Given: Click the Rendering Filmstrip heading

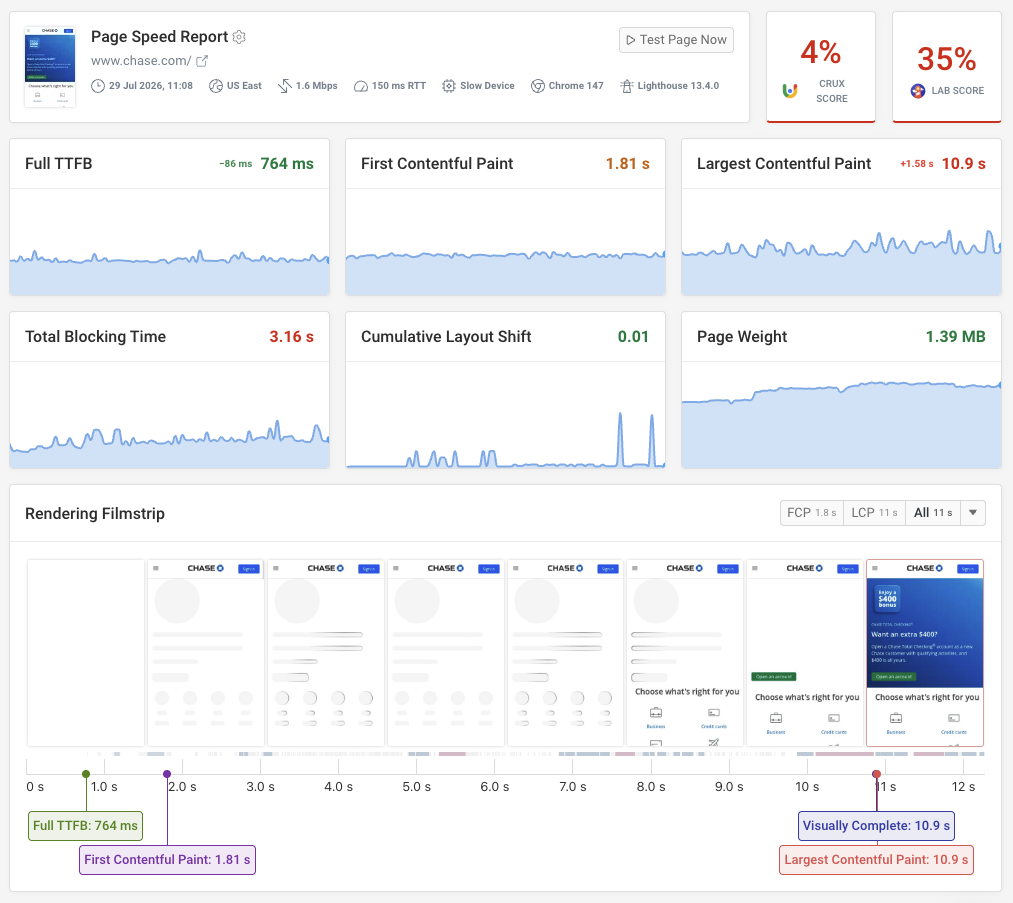Looking at the screenshot, I should coord(95,514).
